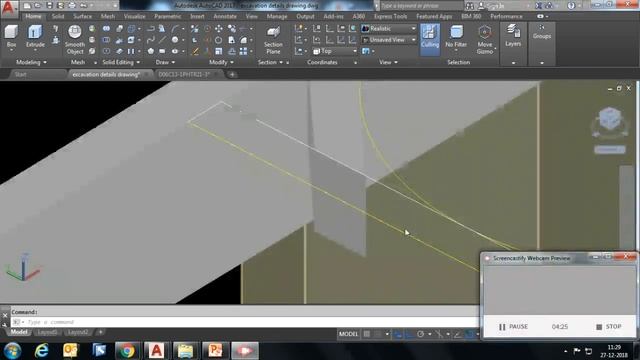Select the Move tool in Modify panel

pos(219,29)
